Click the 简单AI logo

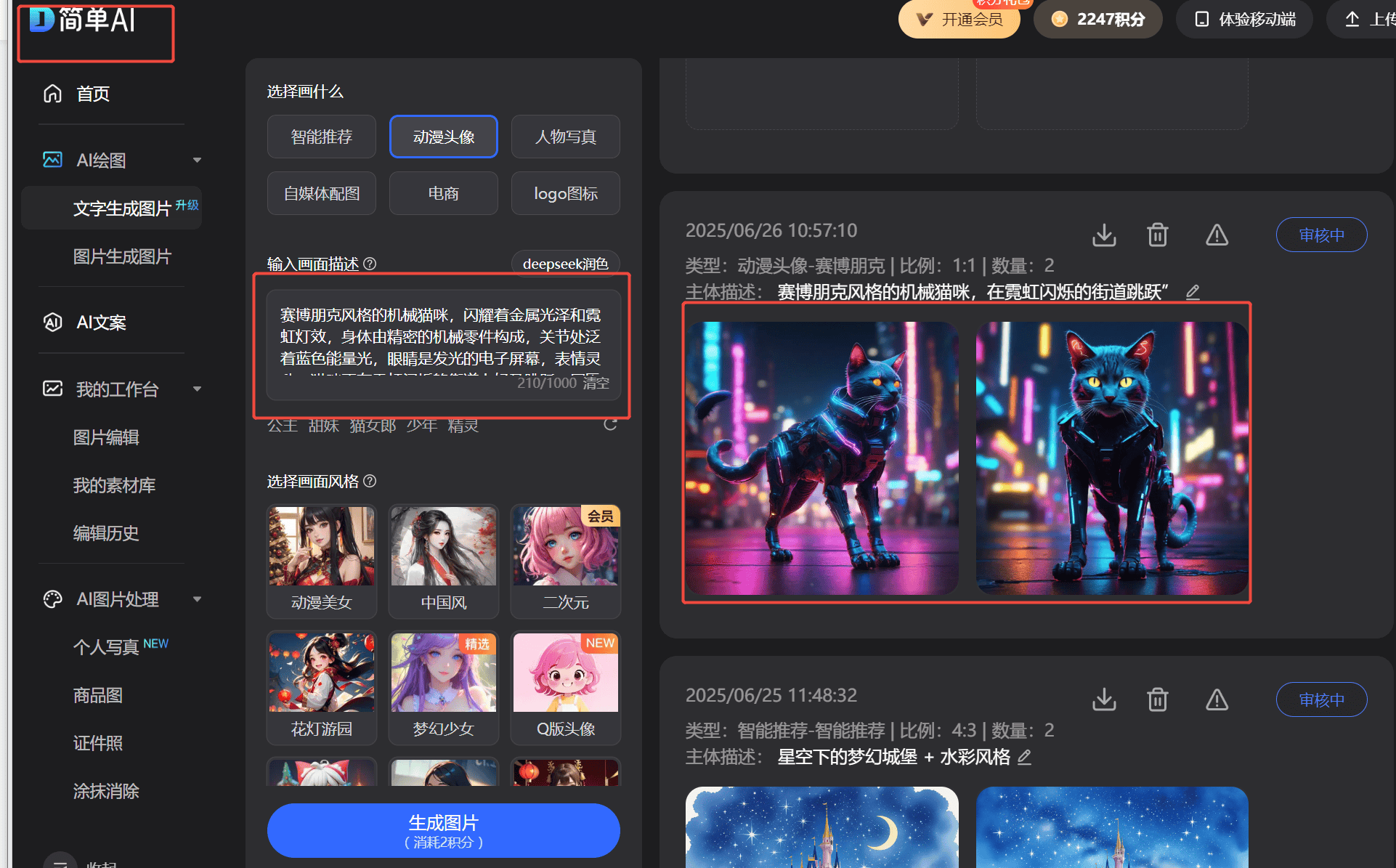click(x=82, y=20)
